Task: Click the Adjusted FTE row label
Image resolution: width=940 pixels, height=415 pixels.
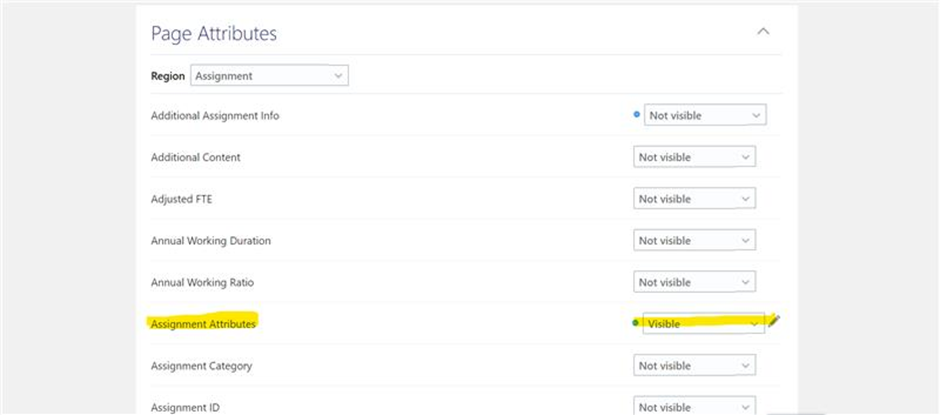Action: pyautogui.click(x=181, y=199)
